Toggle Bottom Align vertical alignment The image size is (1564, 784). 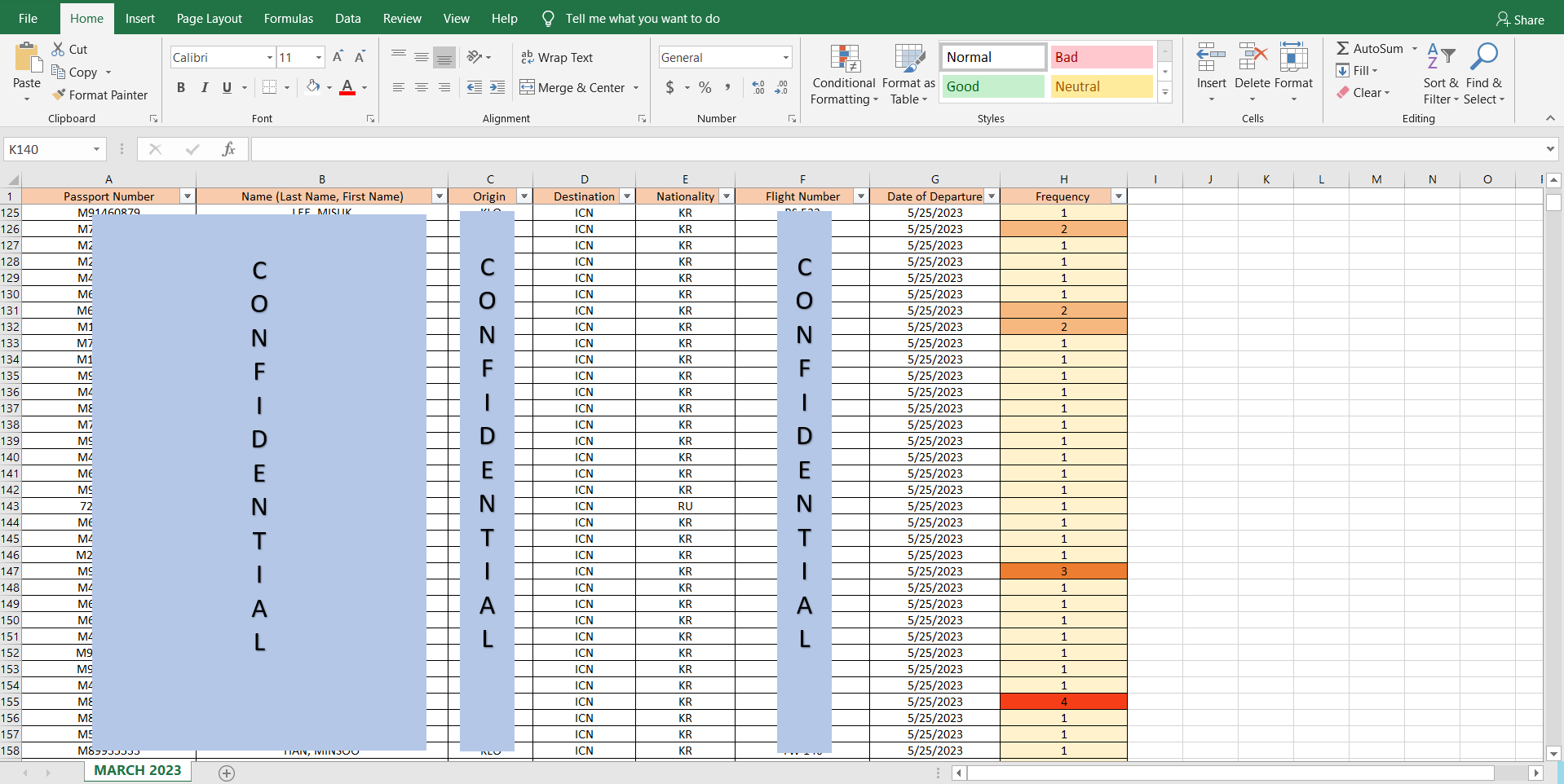click(444, 57)
